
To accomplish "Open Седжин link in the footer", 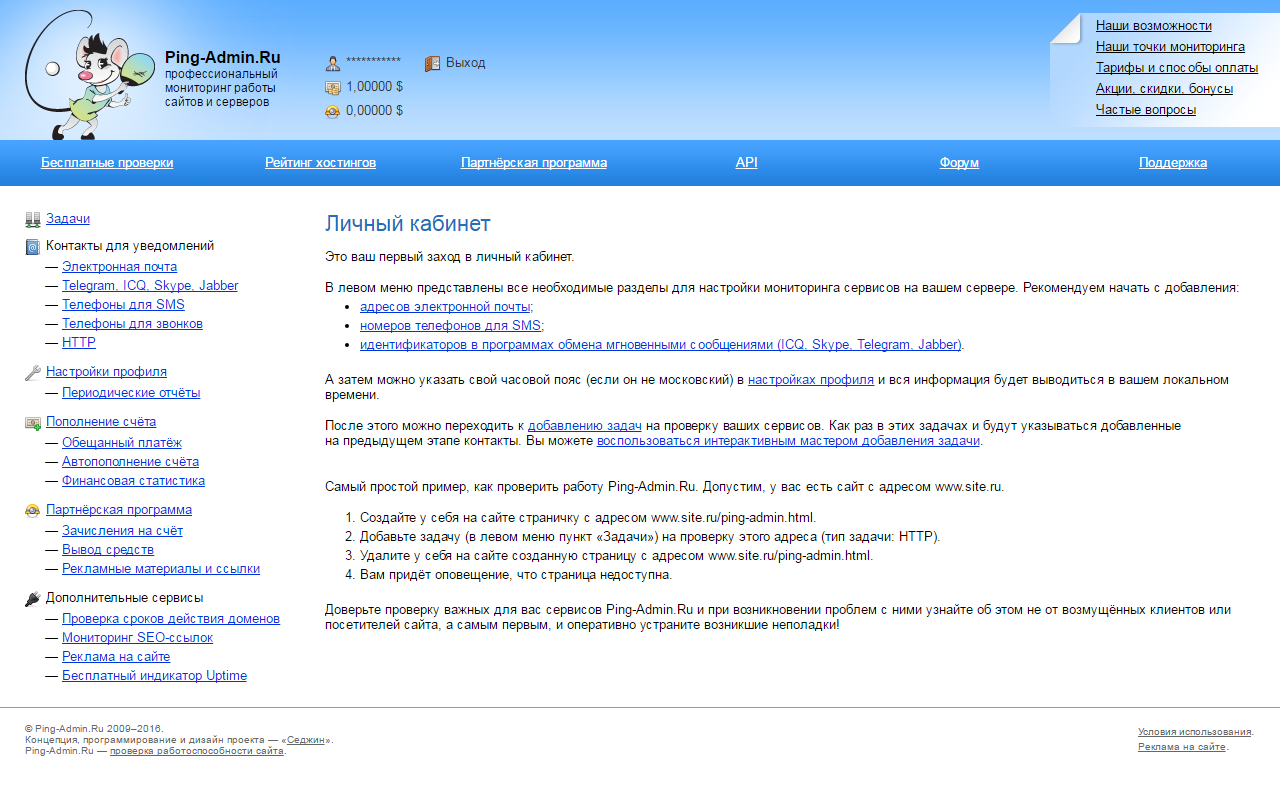I will tap(306, 740).
